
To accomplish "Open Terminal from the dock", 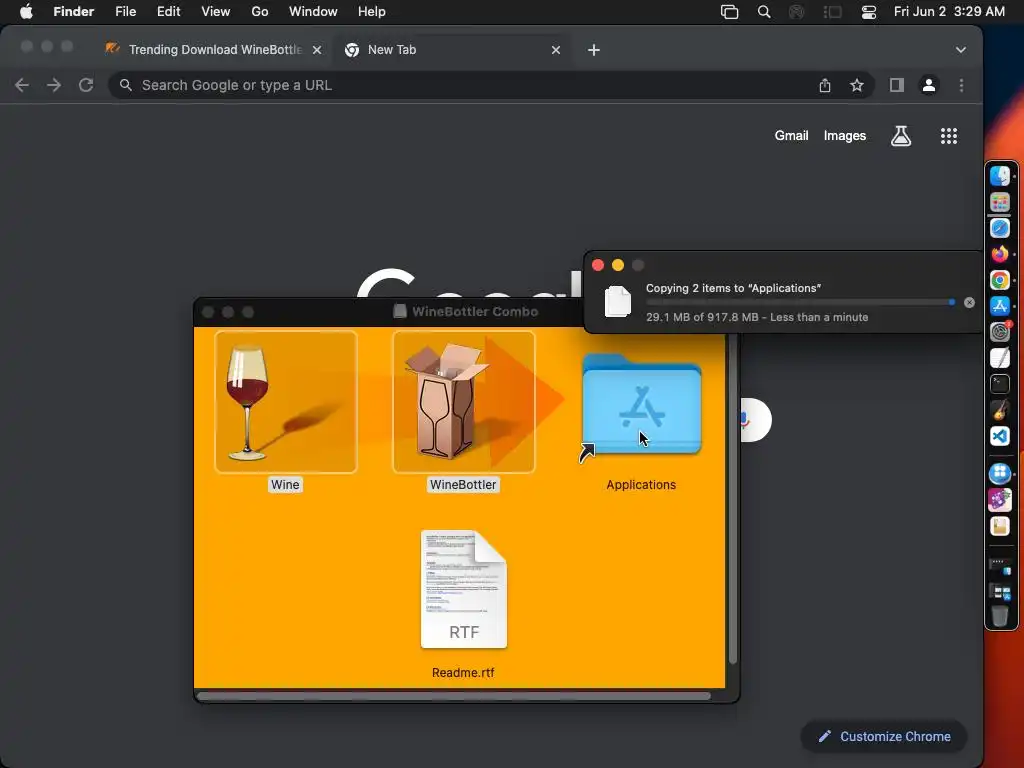I will (1000, 384).
